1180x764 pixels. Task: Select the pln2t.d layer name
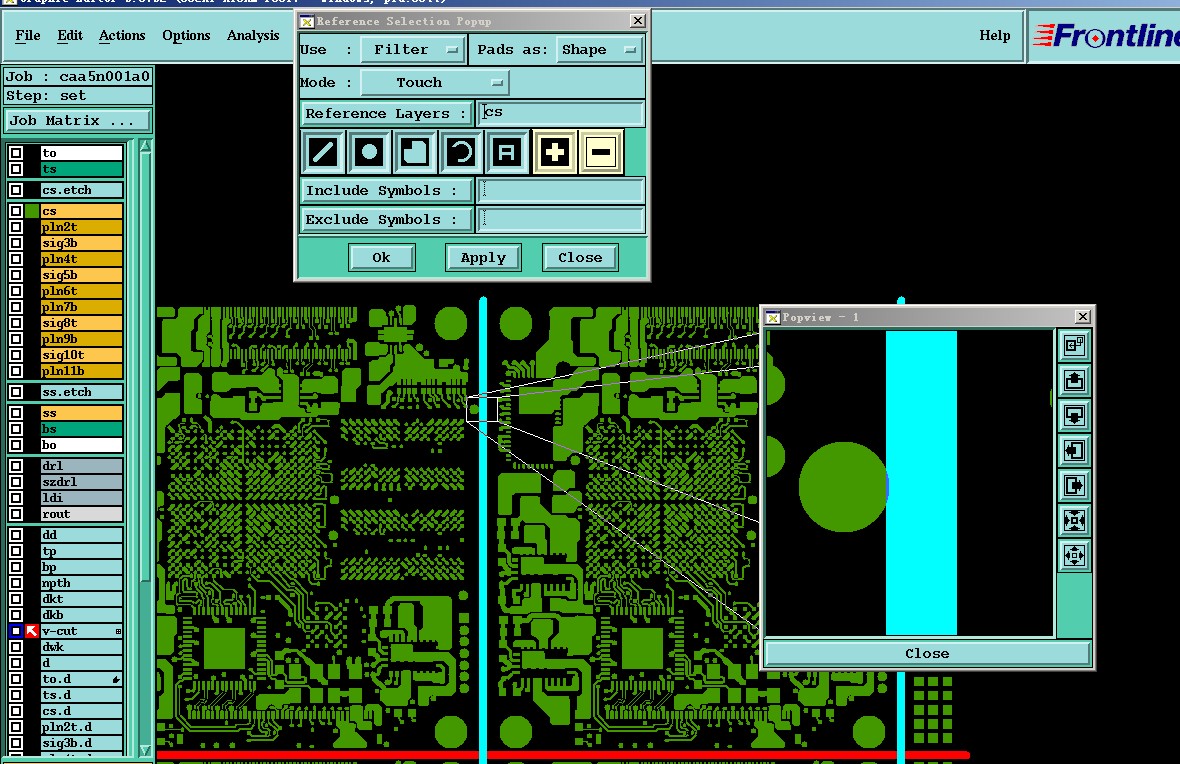(81, 727)
